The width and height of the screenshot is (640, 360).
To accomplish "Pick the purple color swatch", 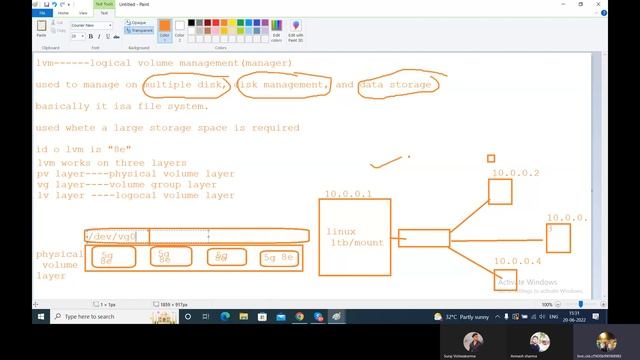I will coord(265,22).
